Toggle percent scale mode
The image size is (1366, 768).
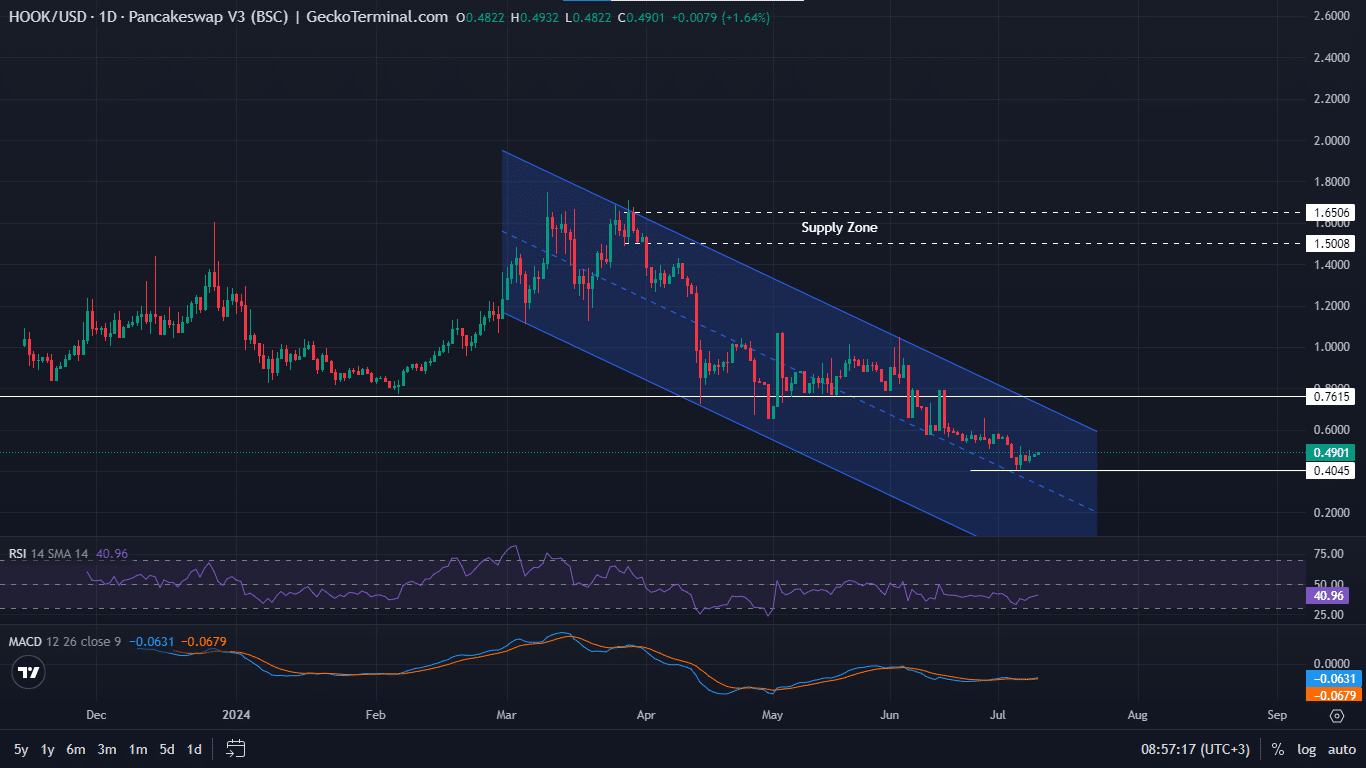(1277, 749)
